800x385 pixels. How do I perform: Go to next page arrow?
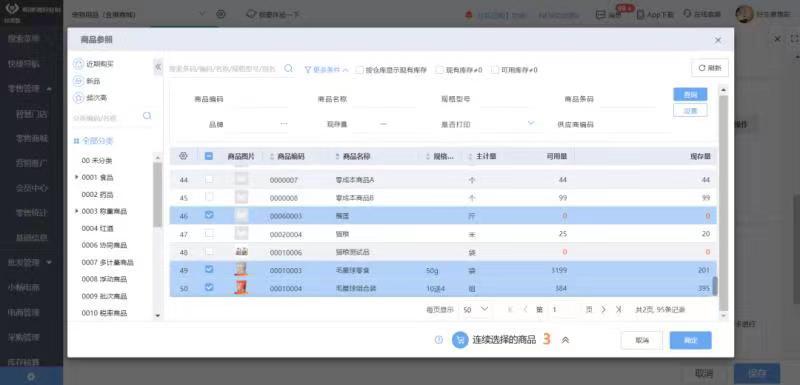click(x=604, y=310)
